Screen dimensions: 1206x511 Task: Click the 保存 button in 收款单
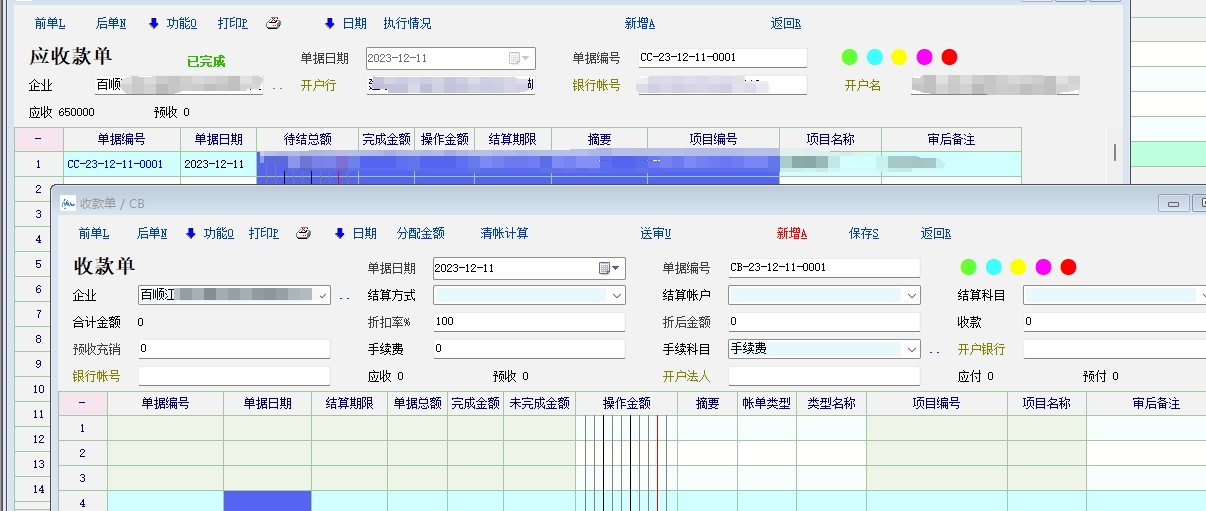pyautogui.click(x=863, y=234)
